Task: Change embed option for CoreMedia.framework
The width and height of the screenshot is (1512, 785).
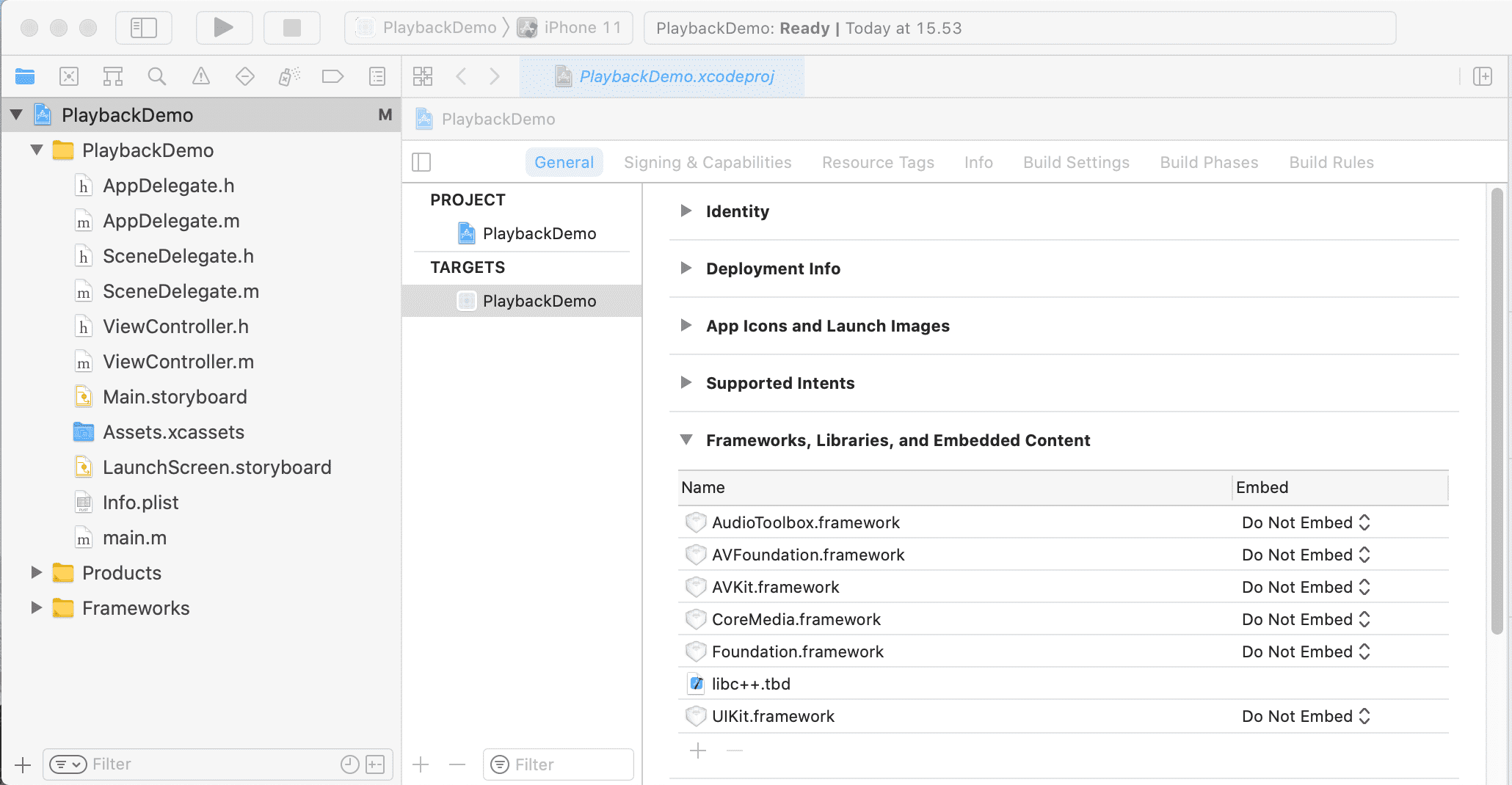Action: pyautogui.click(x=1306, y=619)
